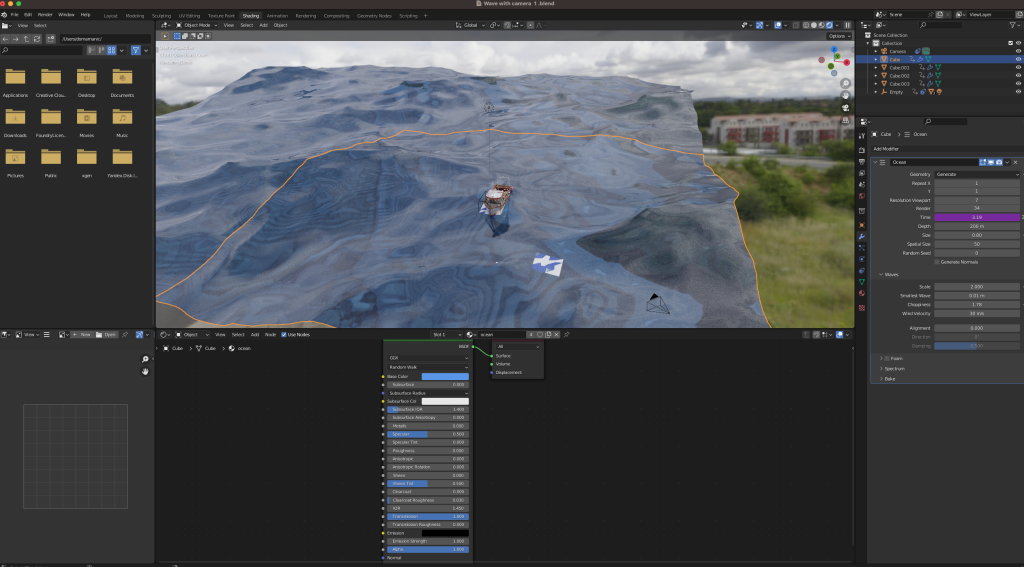The image size is (1024, 567).
Task: Adjust the Damping slider
Action: (x=977, y=346)
